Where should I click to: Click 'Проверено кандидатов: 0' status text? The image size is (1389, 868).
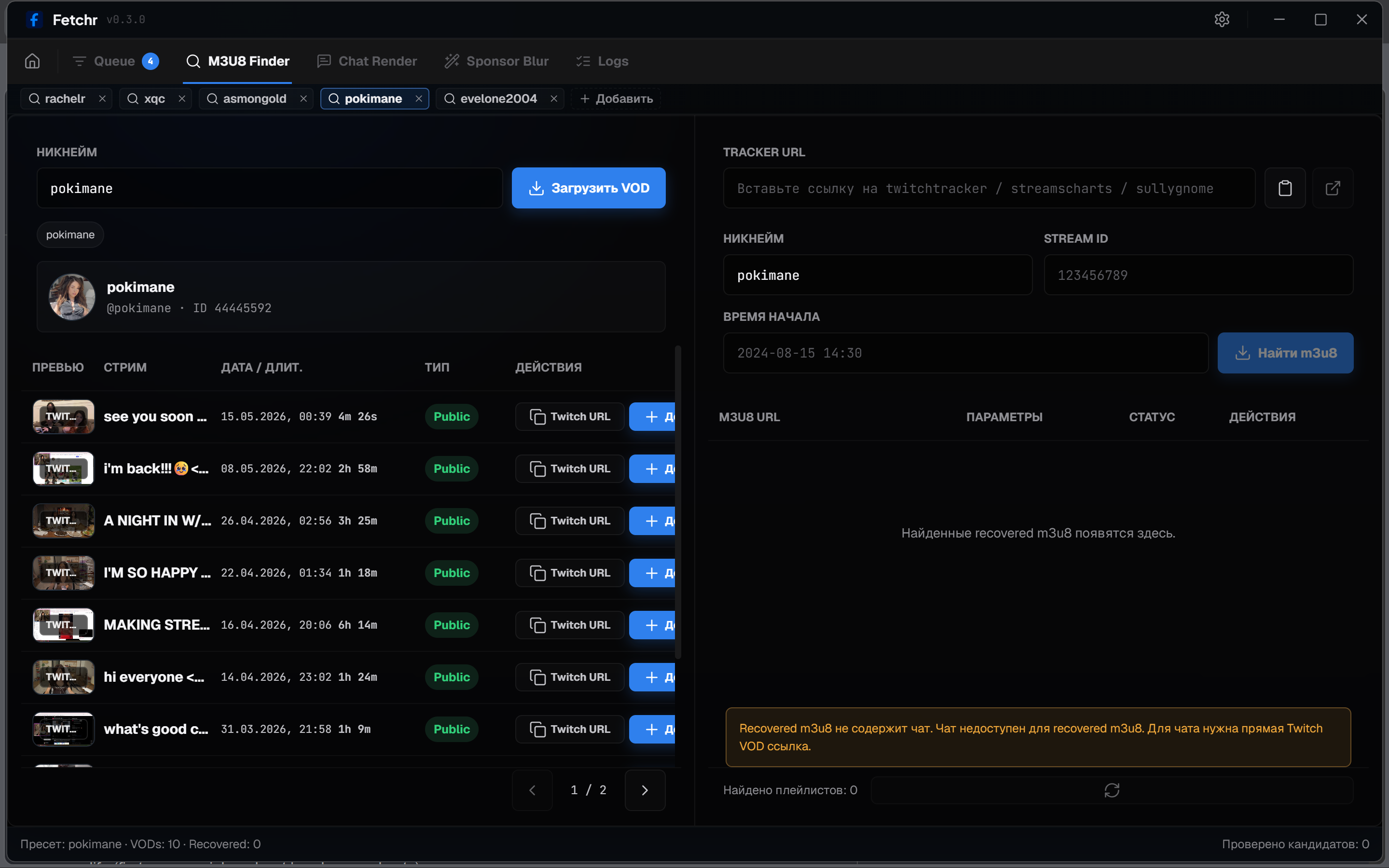coord(1295,844)
